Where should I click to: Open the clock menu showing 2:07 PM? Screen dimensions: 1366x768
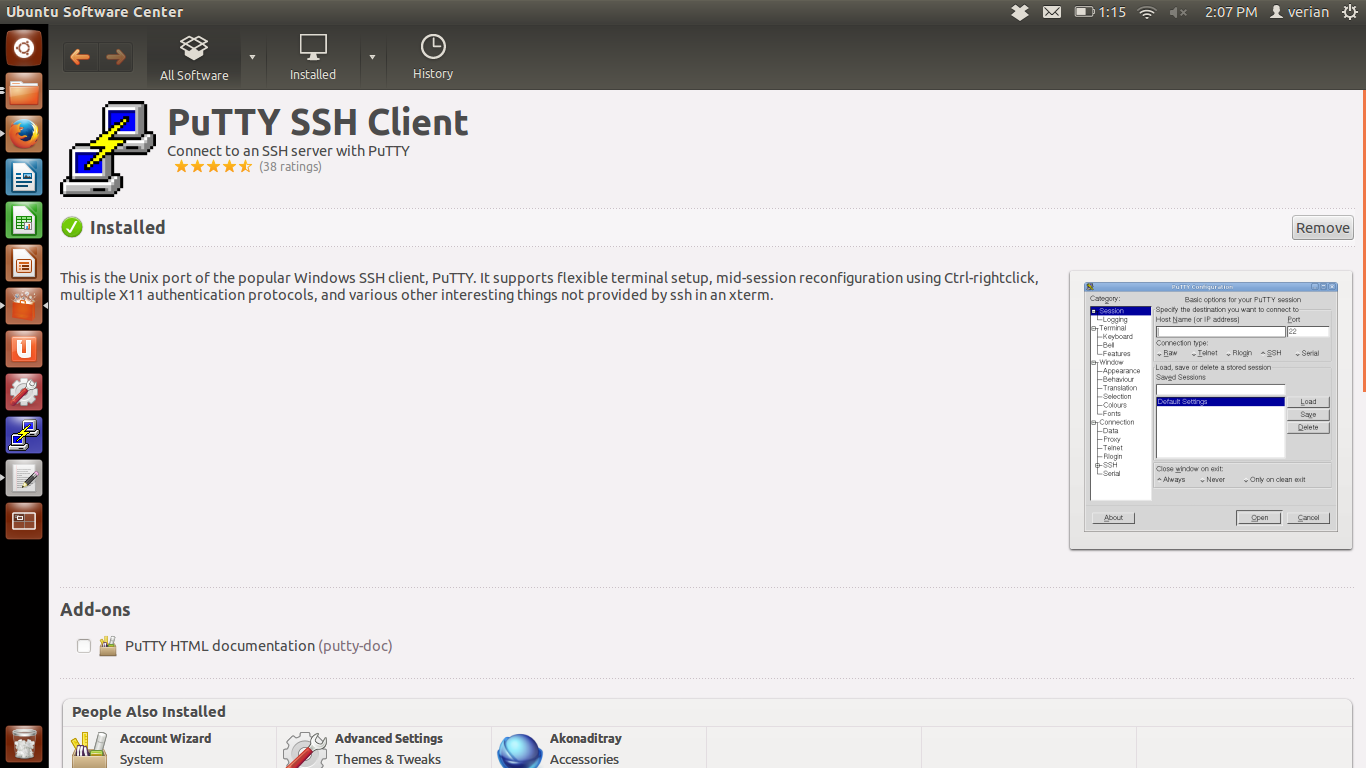tap(1231, 12)
